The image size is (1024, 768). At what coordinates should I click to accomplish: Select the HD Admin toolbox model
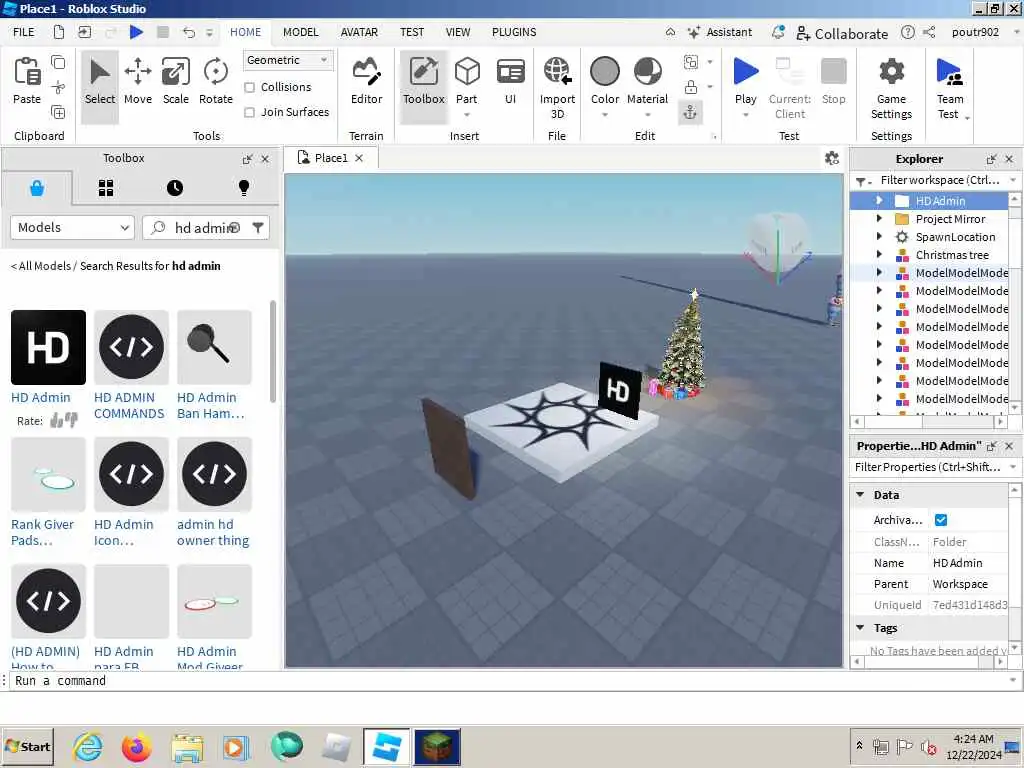click(48, 347)
